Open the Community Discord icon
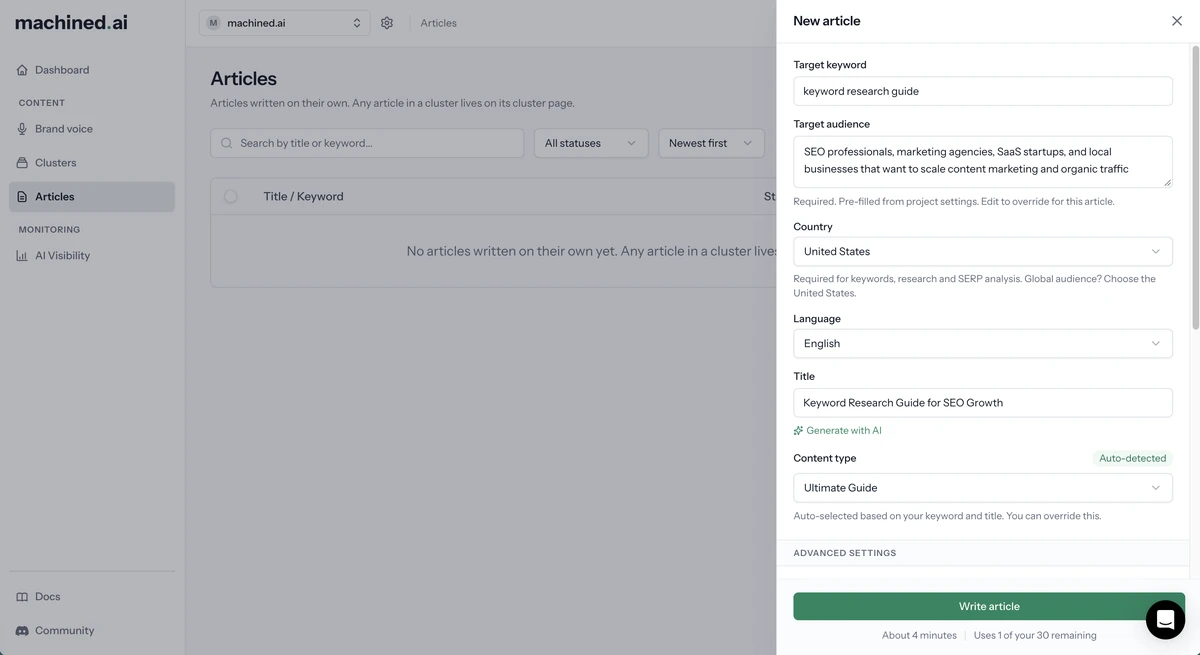Image resolution: width=1200 pixels, height=655 pixels. point(22,631)
